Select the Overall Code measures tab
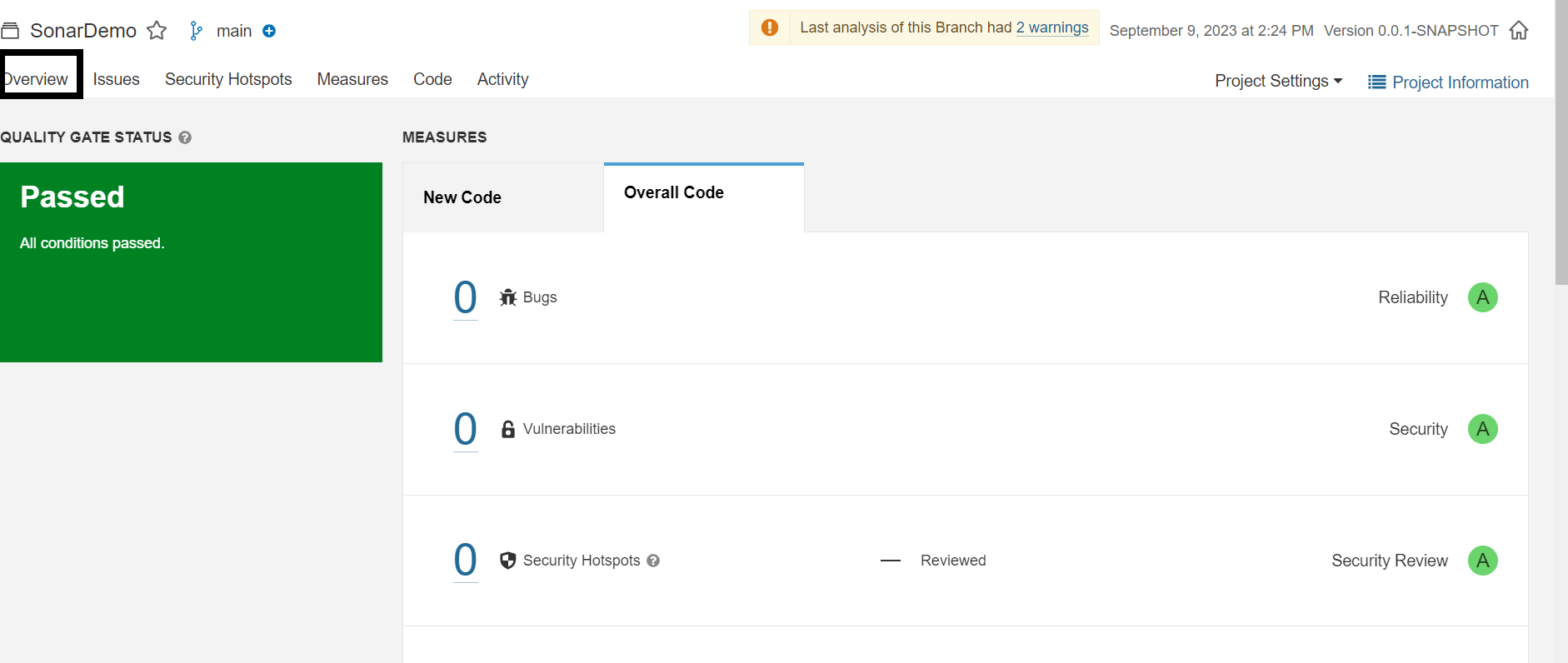 (x=704, y=197)
